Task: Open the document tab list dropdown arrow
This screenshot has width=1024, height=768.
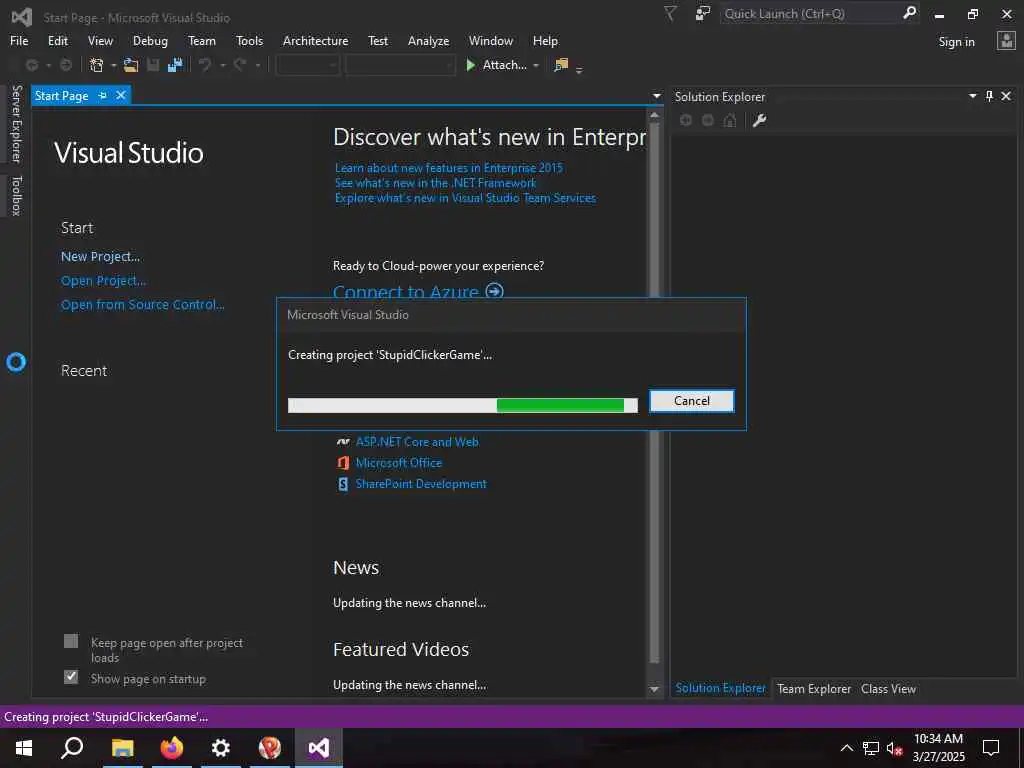Action: (x=656, y=96)
